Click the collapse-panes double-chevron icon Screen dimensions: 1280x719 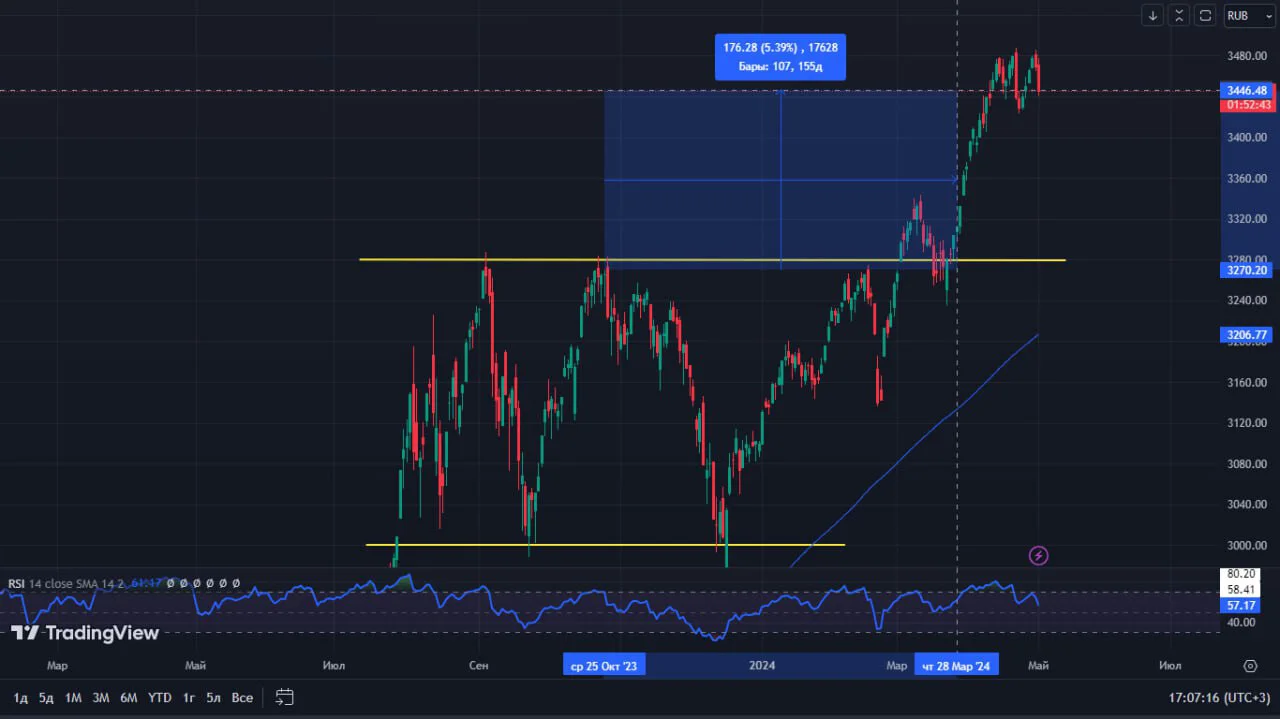click(x=1180, y=15)
